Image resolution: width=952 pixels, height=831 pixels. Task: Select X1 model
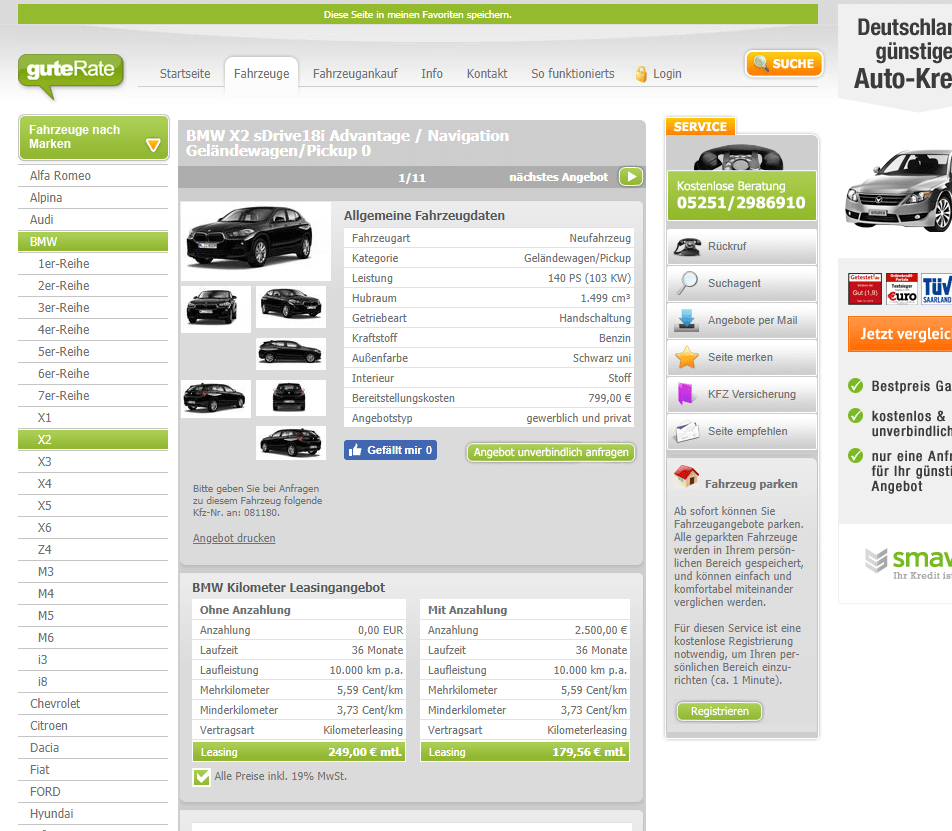pos(93,418)
